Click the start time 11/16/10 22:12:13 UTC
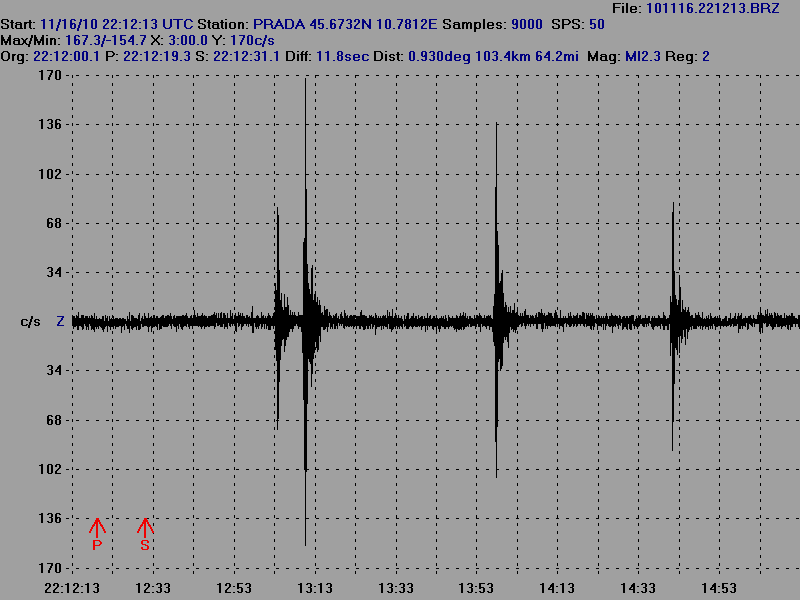Screen dimensions: 800x600 [116, 24]
